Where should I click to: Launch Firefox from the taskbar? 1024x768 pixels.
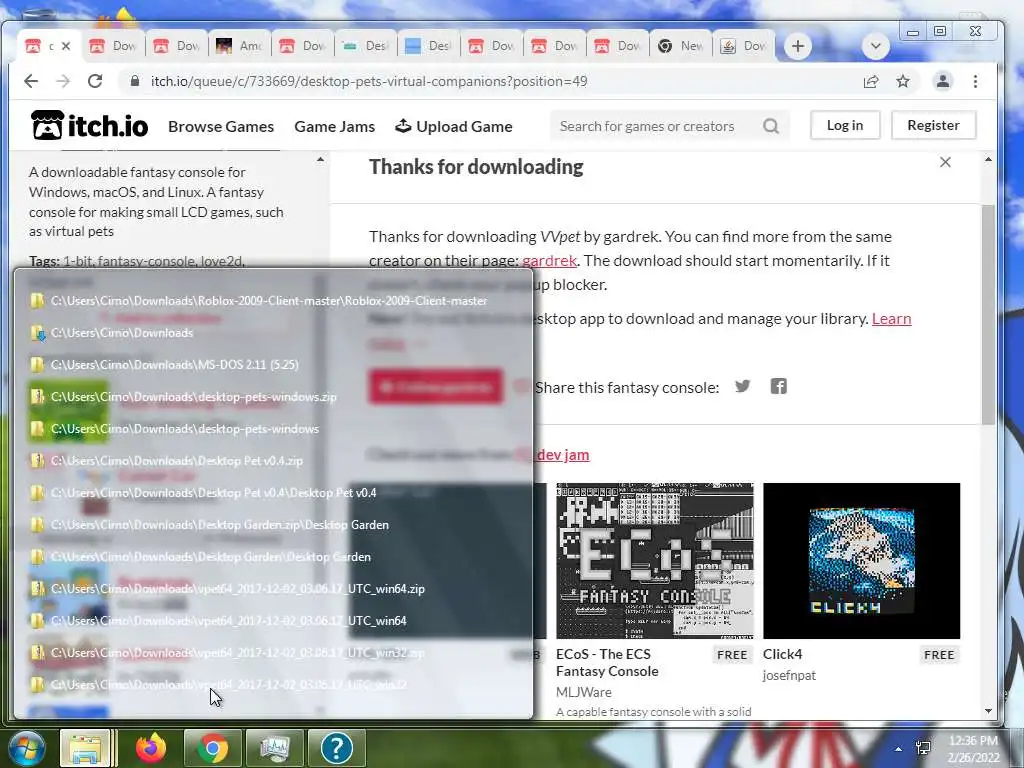pos(150,748)
